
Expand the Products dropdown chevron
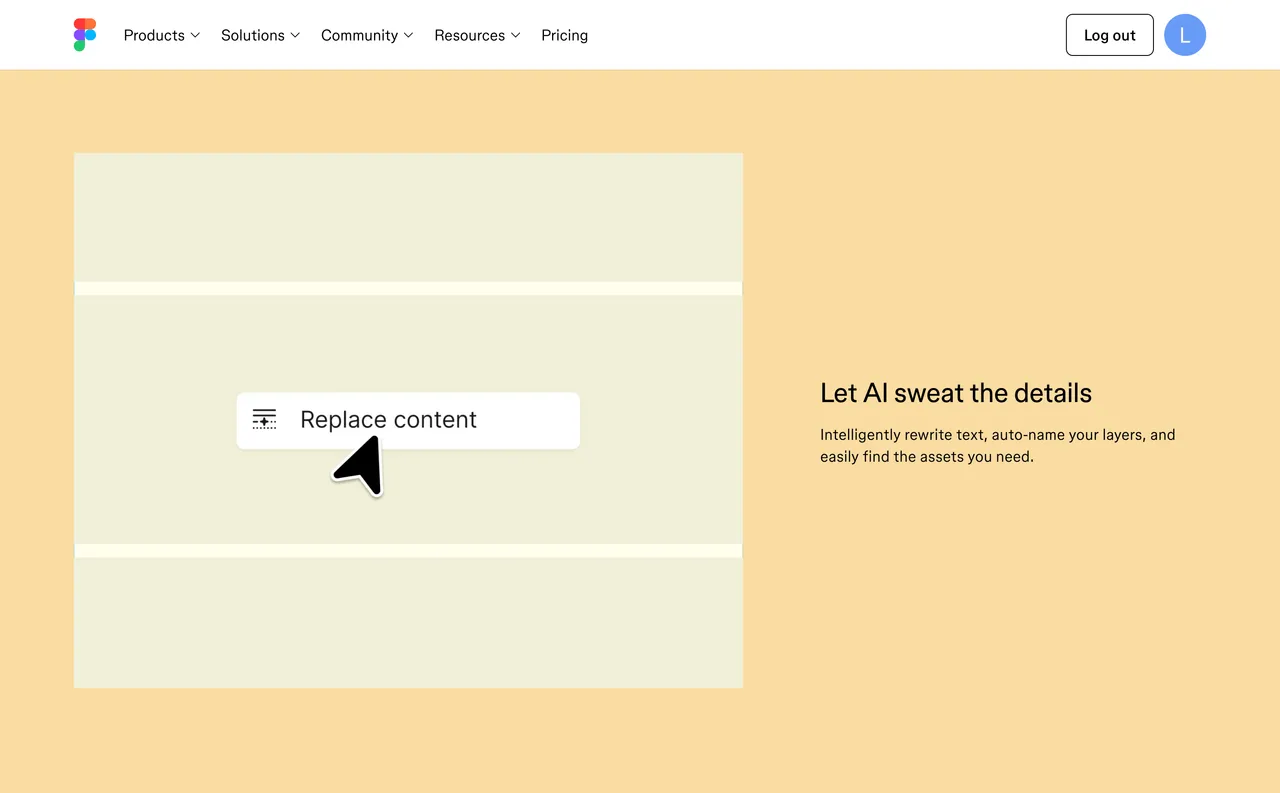pyautogui.click(x=196, y=35)
